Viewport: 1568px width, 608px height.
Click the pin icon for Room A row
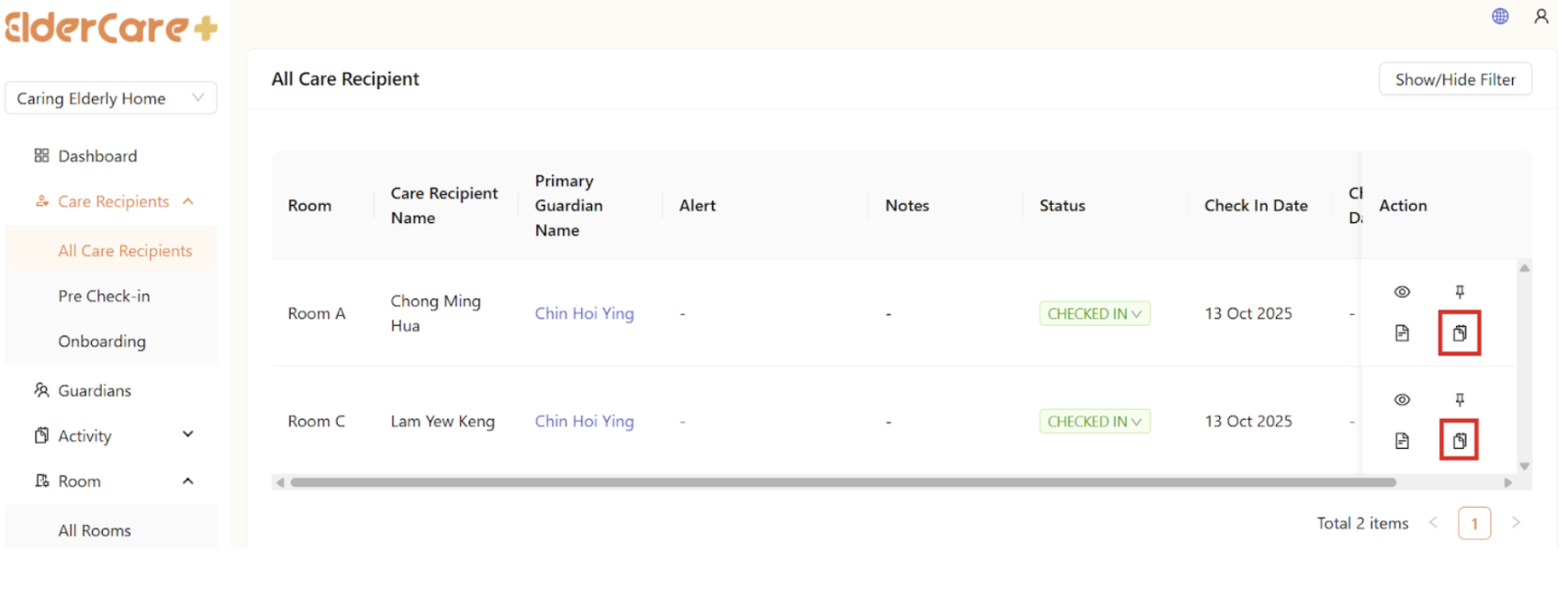[1460, 292]
